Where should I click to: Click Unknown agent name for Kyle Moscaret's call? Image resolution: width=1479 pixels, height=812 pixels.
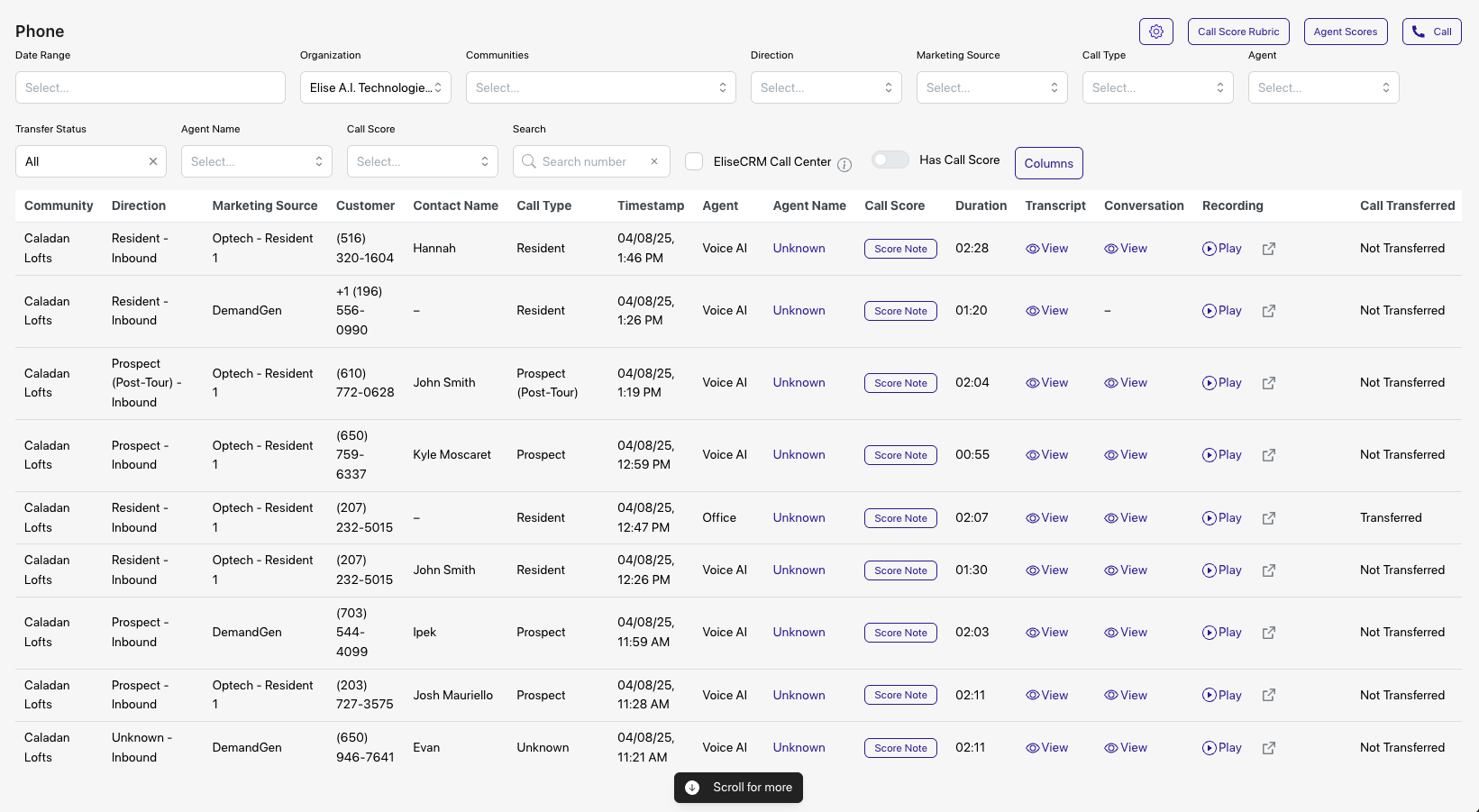799,455
